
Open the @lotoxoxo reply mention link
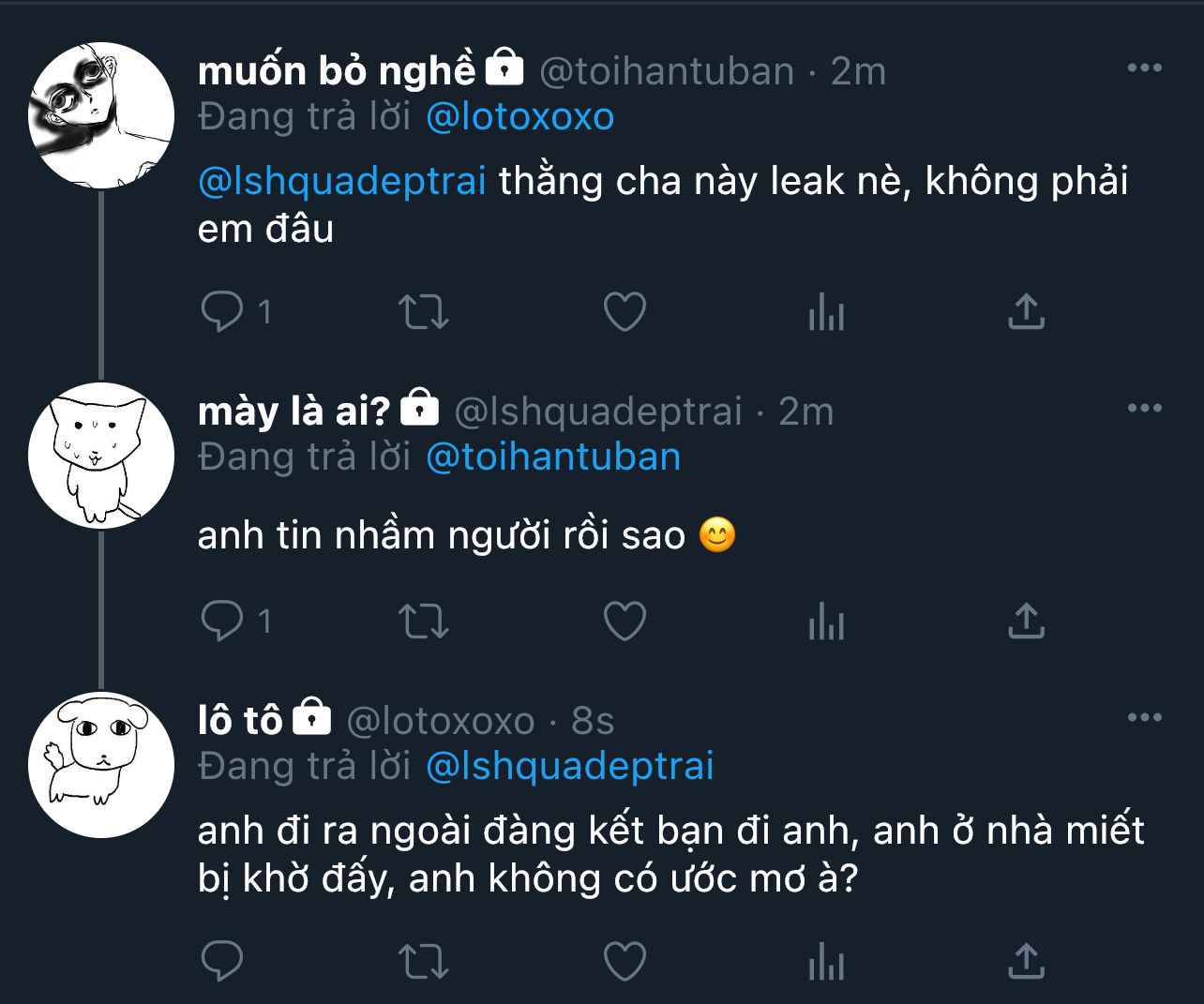[x=519, y=117]
